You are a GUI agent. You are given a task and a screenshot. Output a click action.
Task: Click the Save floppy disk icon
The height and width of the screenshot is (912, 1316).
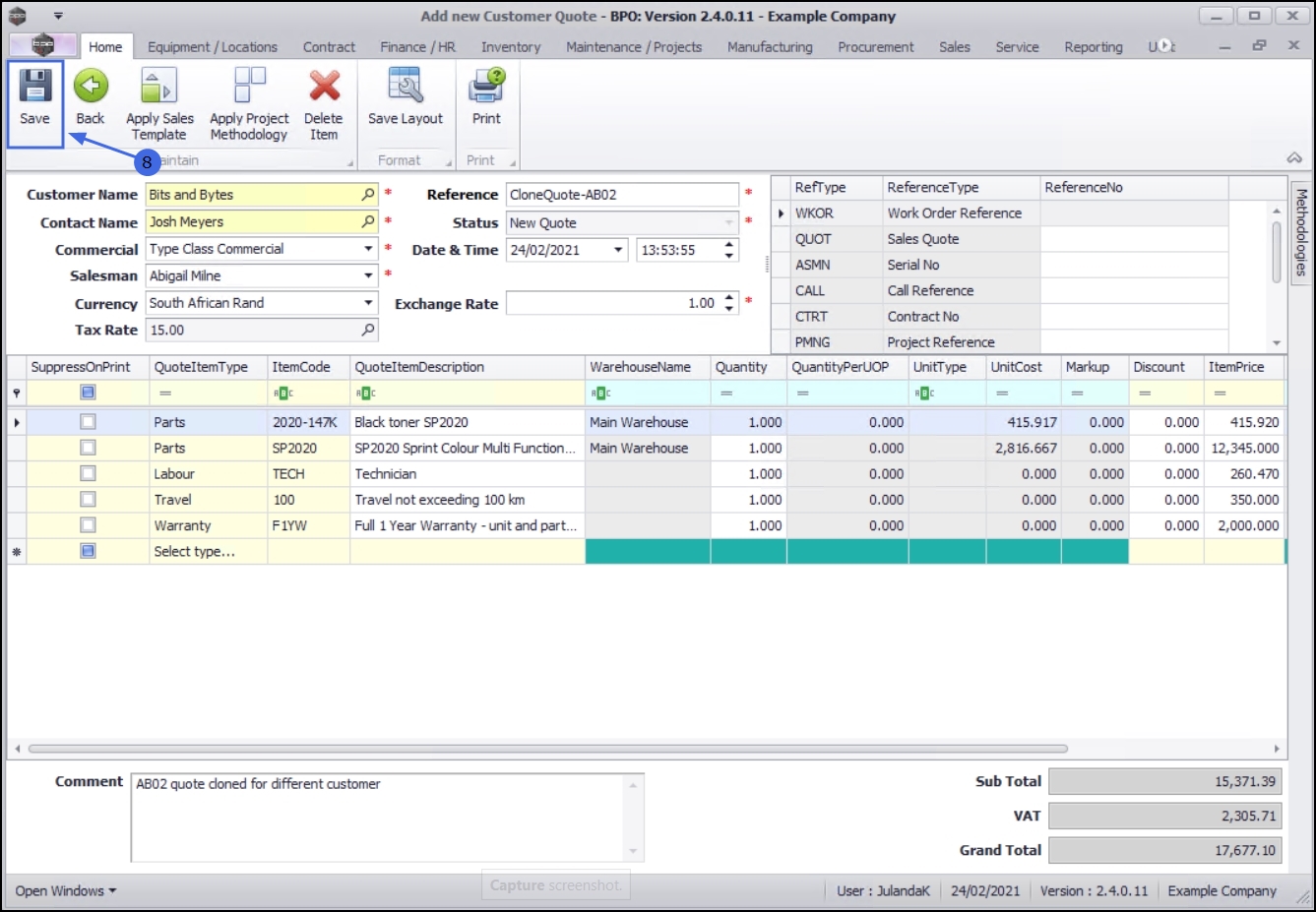coord(34,88)
